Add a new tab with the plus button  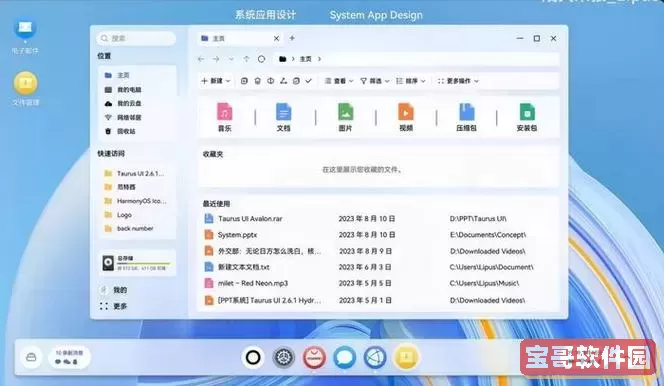point(292,38)
